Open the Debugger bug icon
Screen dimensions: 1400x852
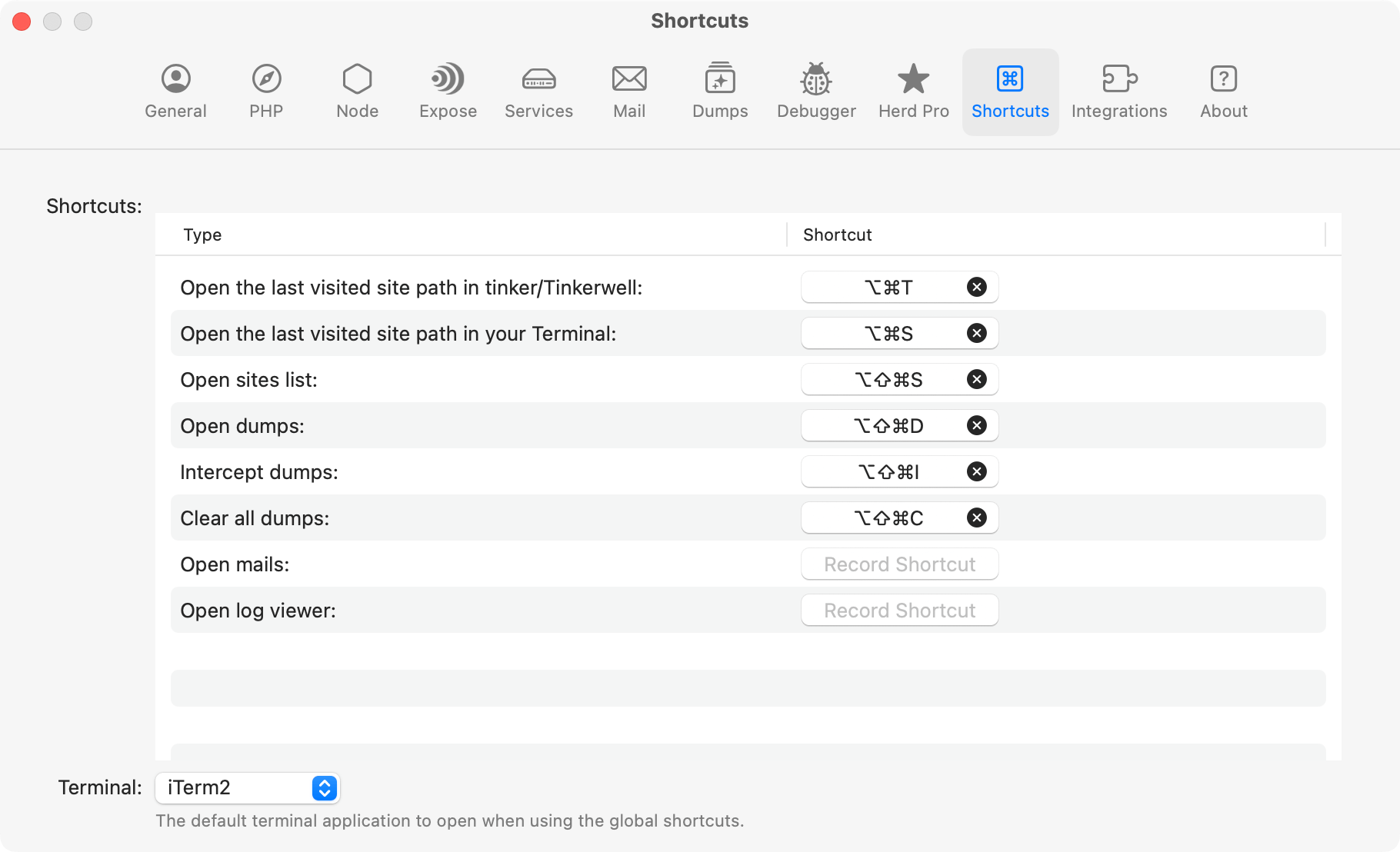click(815, 90)
